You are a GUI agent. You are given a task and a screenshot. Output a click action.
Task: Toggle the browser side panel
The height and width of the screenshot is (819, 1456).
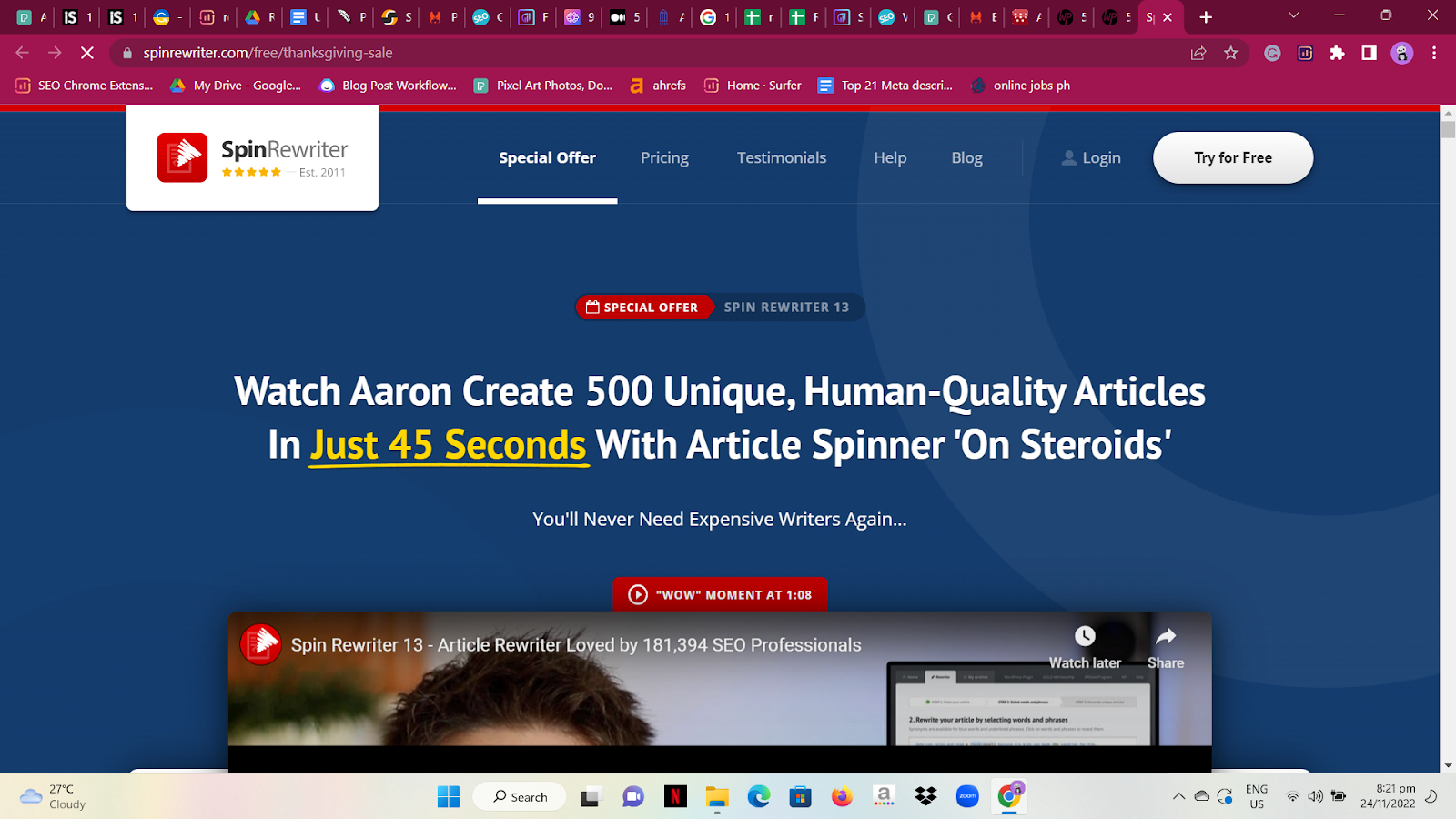(1369, 53)
